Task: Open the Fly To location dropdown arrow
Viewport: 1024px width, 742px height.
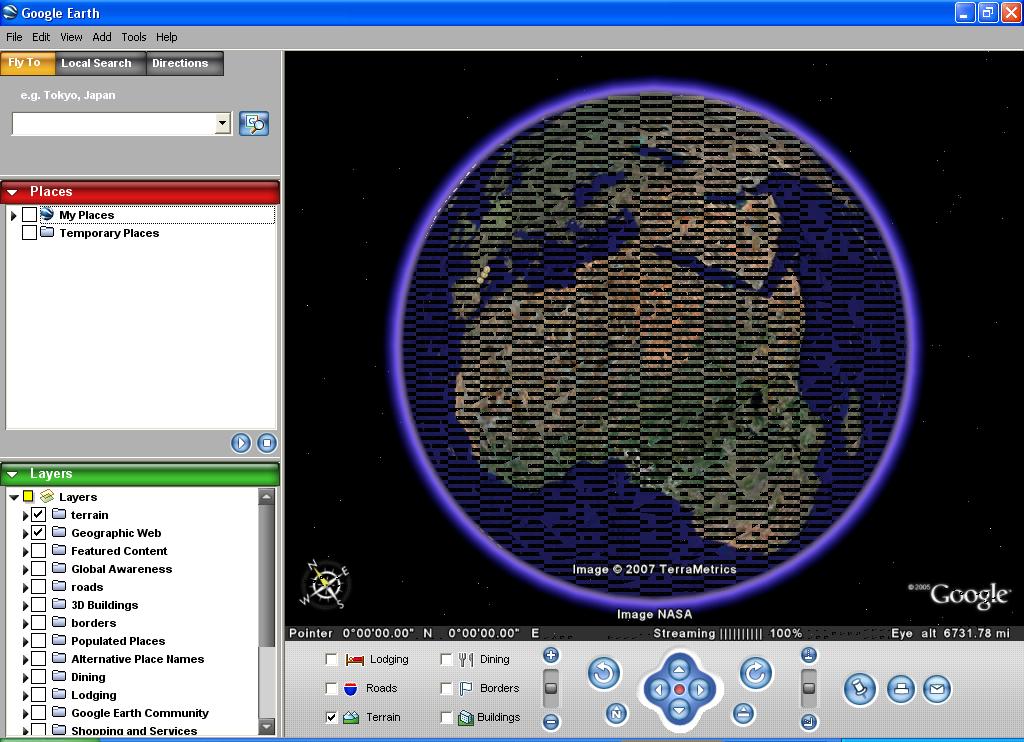Action: click(223, 123)
